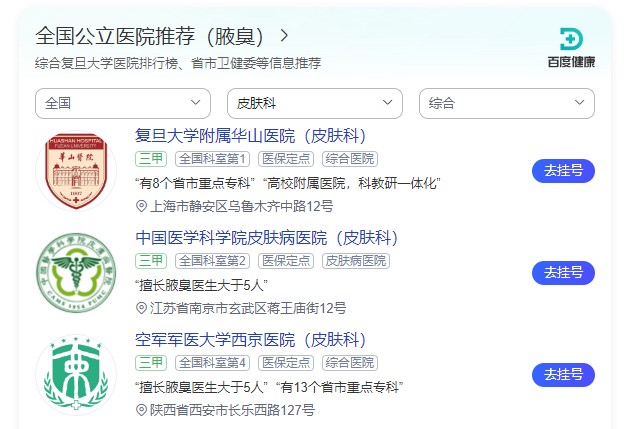This screenshot has height=429, width=634.
Task: Click 去挂号 button for 皮肤病医院
Action: click(563, 273)
